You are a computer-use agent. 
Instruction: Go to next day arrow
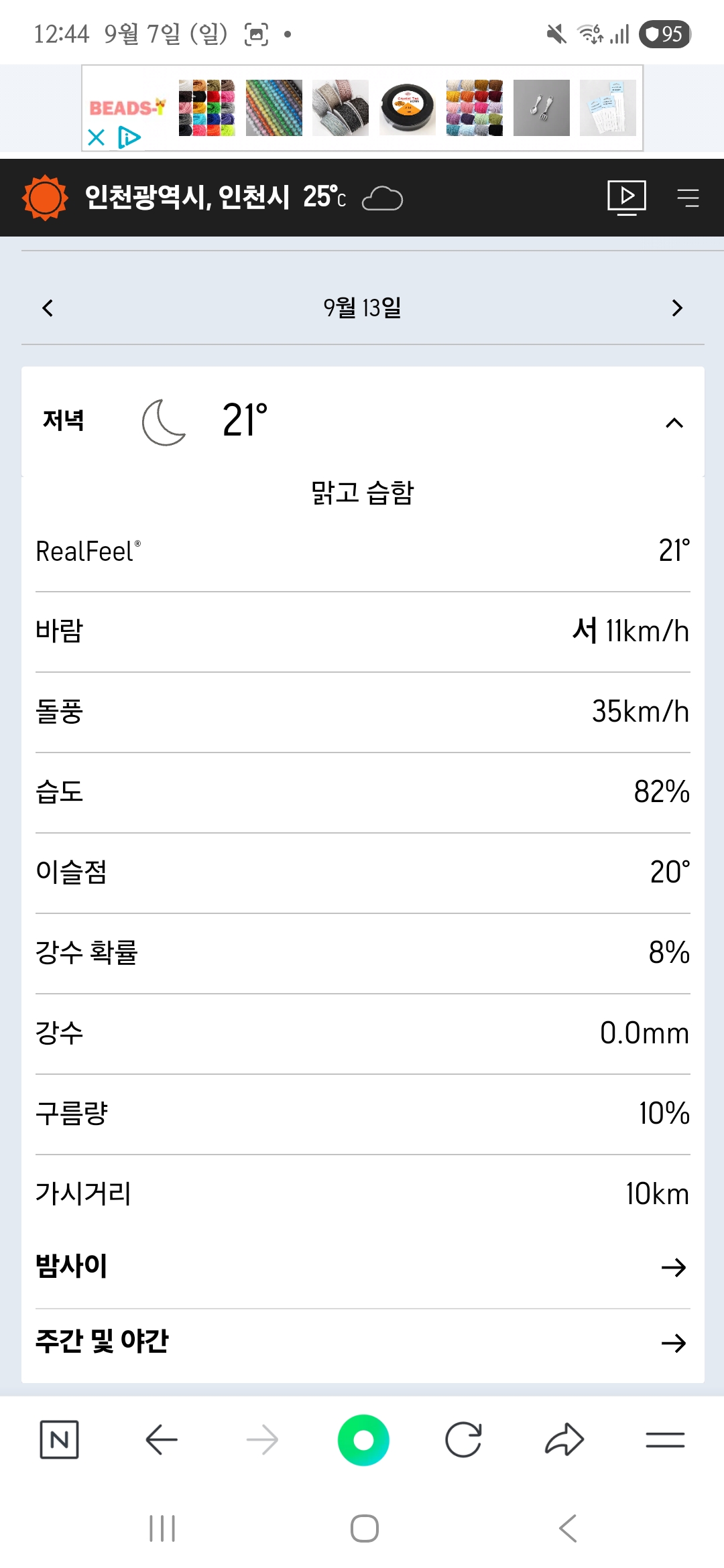click(x=677, y=308)
